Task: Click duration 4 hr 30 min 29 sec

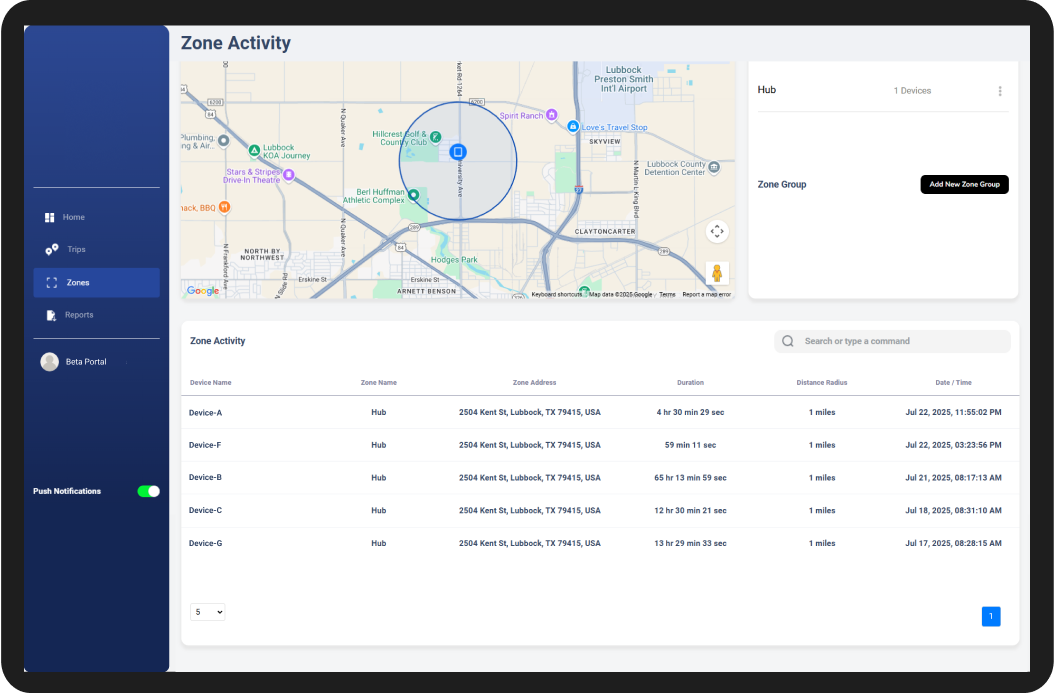Action: coord(690,412)
